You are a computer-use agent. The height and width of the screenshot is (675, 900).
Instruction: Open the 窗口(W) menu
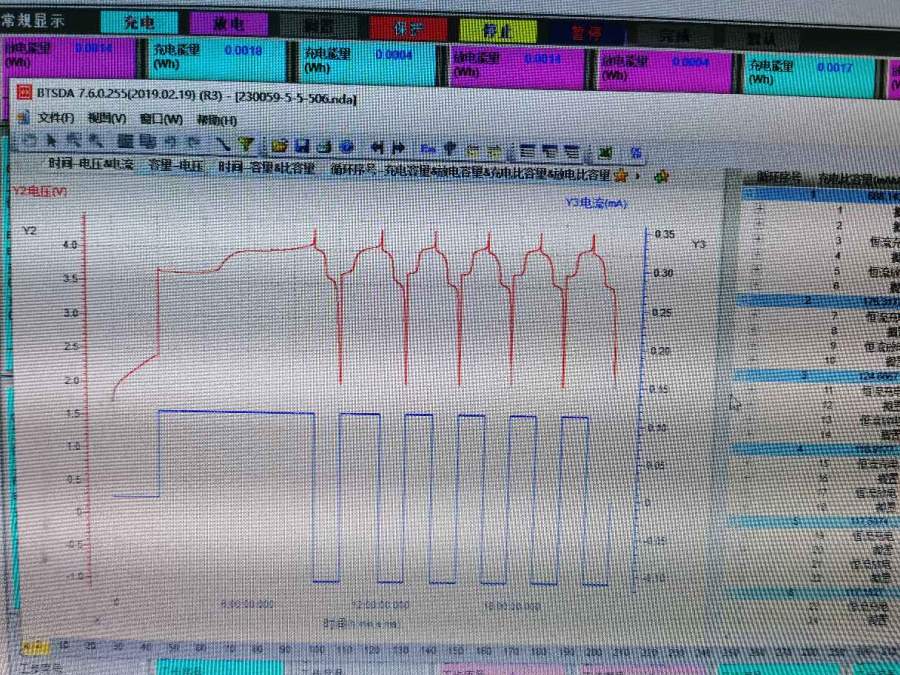coord(161,119)
